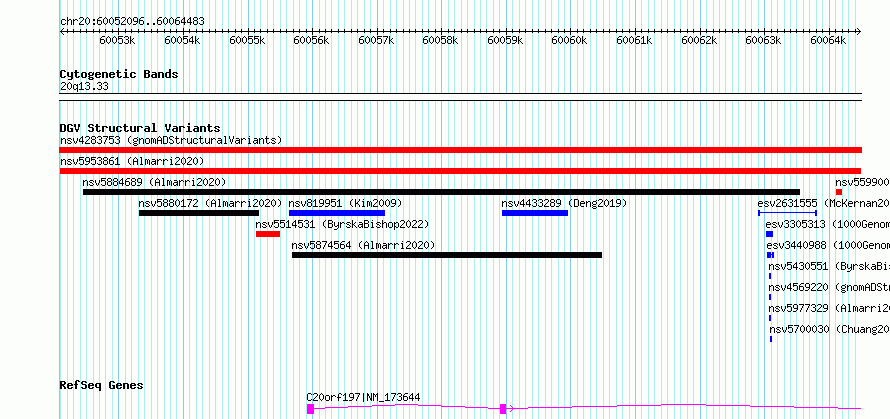
Task: Click the 60061k ruler tick label
Action: 635,40
